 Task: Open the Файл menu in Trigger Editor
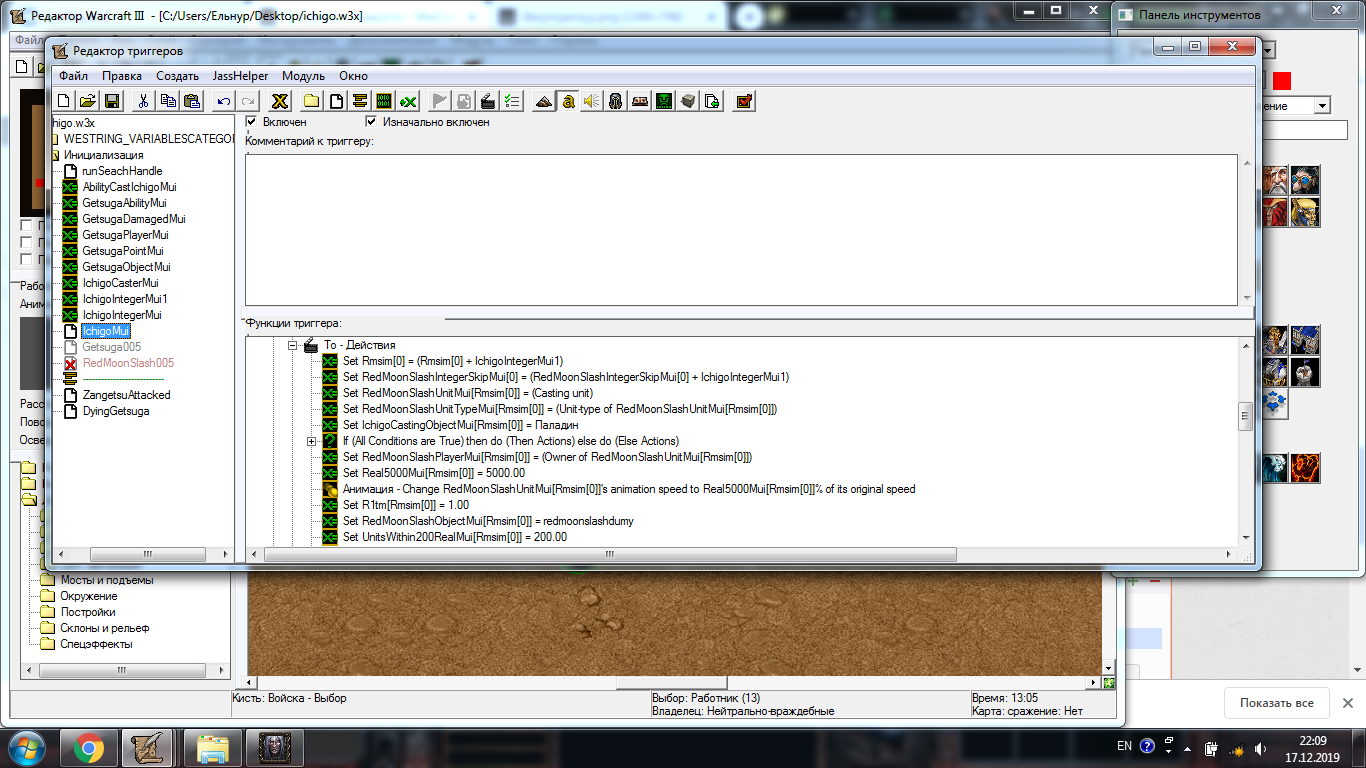pos(73,76)
